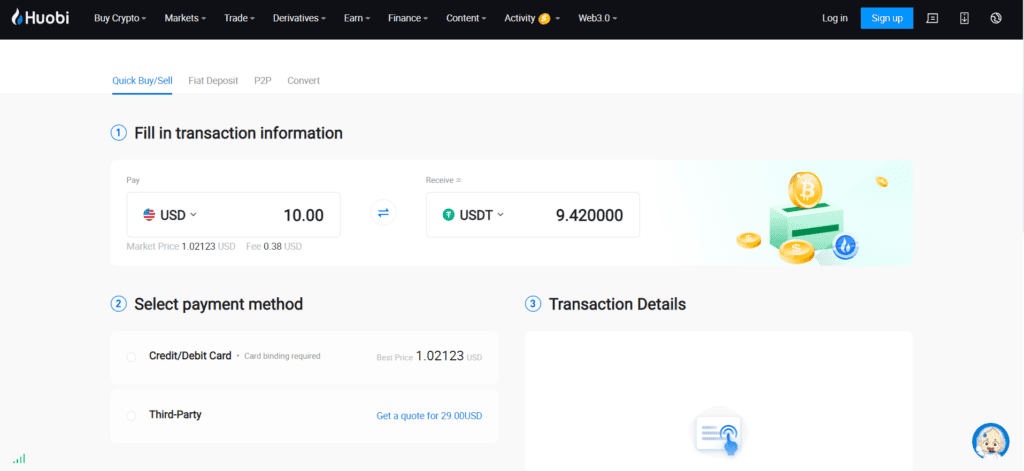Image resolution: width=1024 pixels, height=471 pixels.
Task: Expand the Derivatives menu
Action: tap(300, 18)
